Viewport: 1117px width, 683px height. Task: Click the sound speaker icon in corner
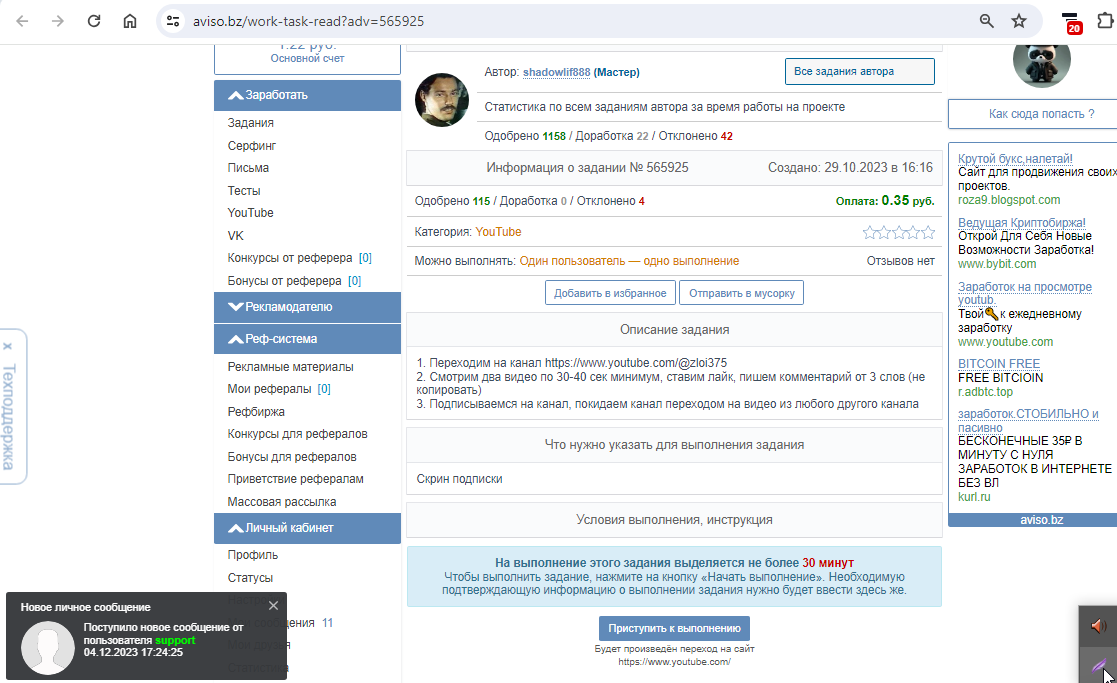[1098, 626]
